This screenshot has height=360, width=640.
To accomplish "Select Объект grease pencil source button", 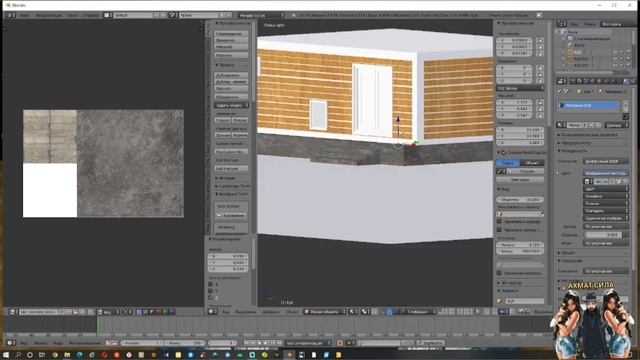I will point(532,163).
